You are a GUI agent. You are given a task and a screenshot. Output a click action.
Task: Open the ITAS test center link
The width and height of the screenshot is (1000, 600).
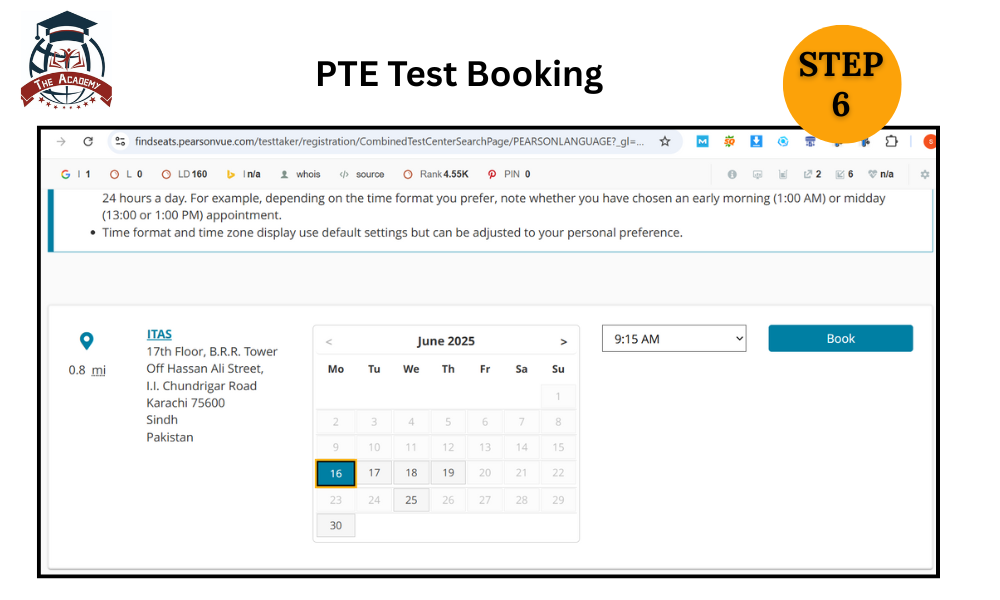click(159, 334)
